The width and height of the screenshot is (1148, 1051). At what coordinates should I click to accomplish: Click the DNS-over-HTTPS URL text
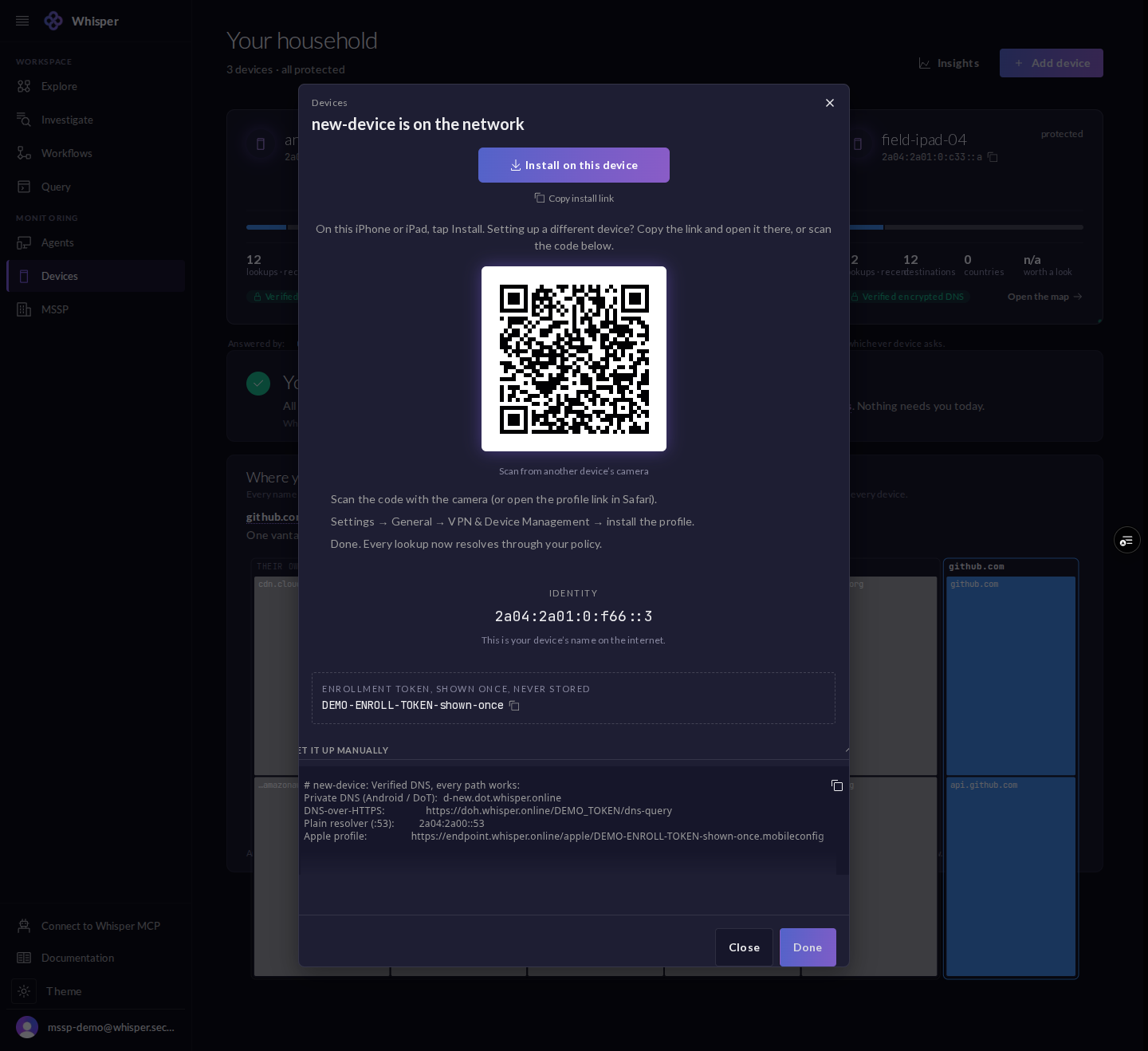[548, 810]
